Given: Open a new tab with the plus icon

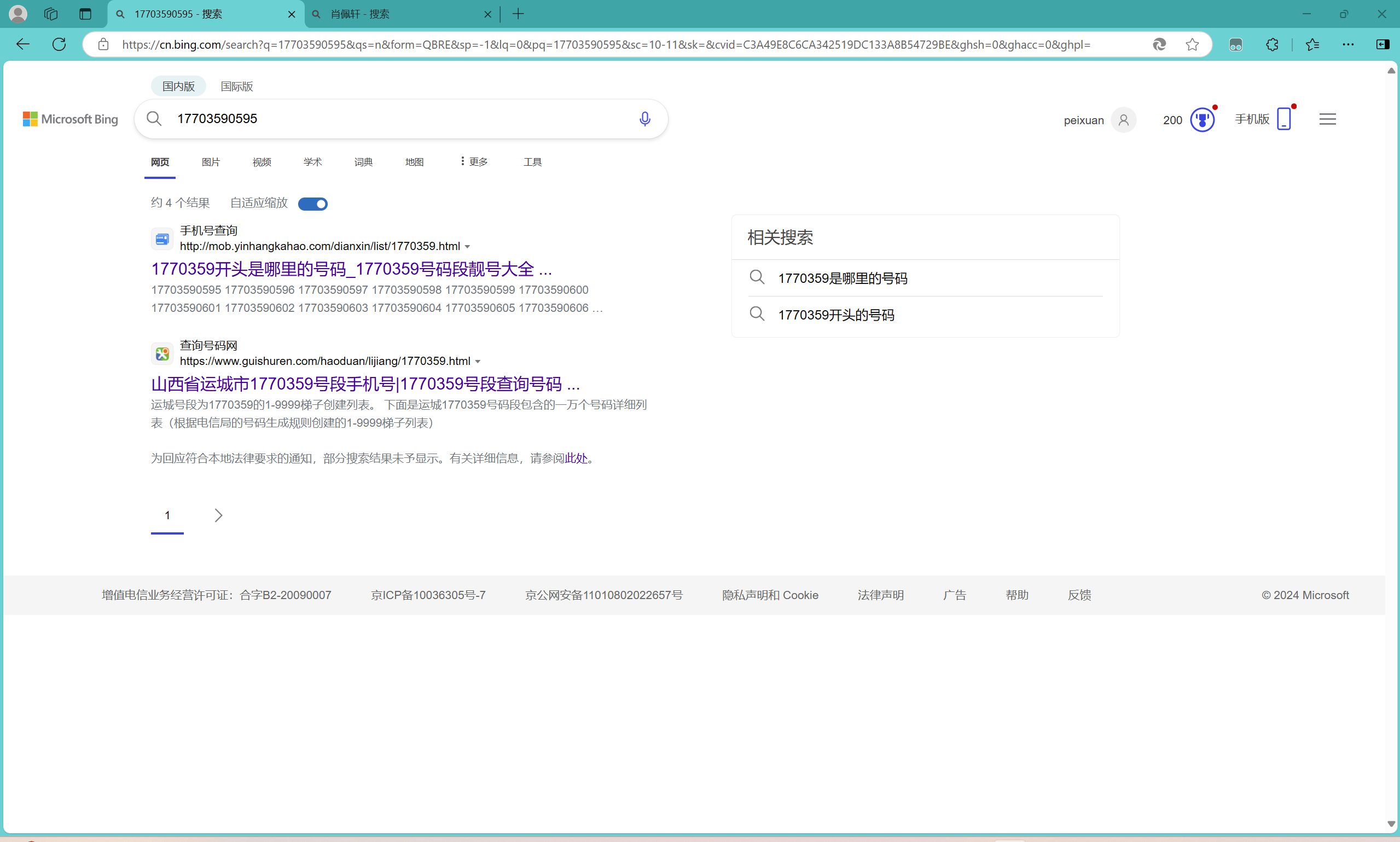Looking at the screenshot, I should tap(518, 14).
